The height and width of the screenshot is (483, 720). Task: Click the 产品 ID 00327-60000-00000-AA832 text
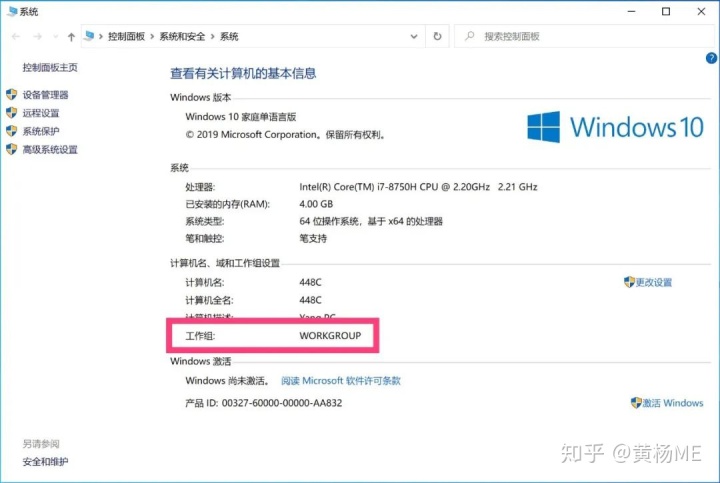click(264, 403)
